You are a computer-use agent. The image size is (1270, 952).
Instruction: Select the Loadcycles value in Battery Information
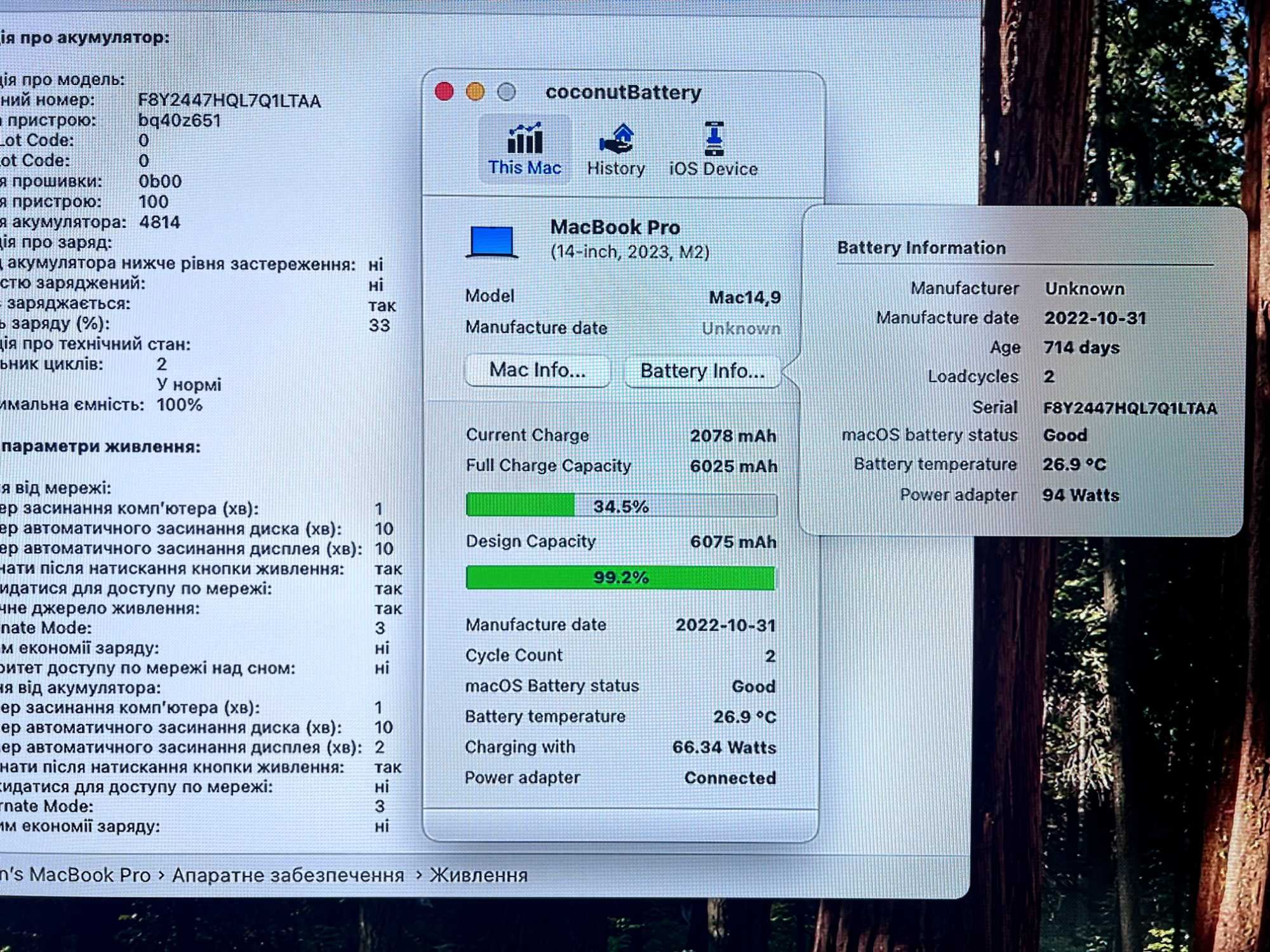[x=1049, y=377]
